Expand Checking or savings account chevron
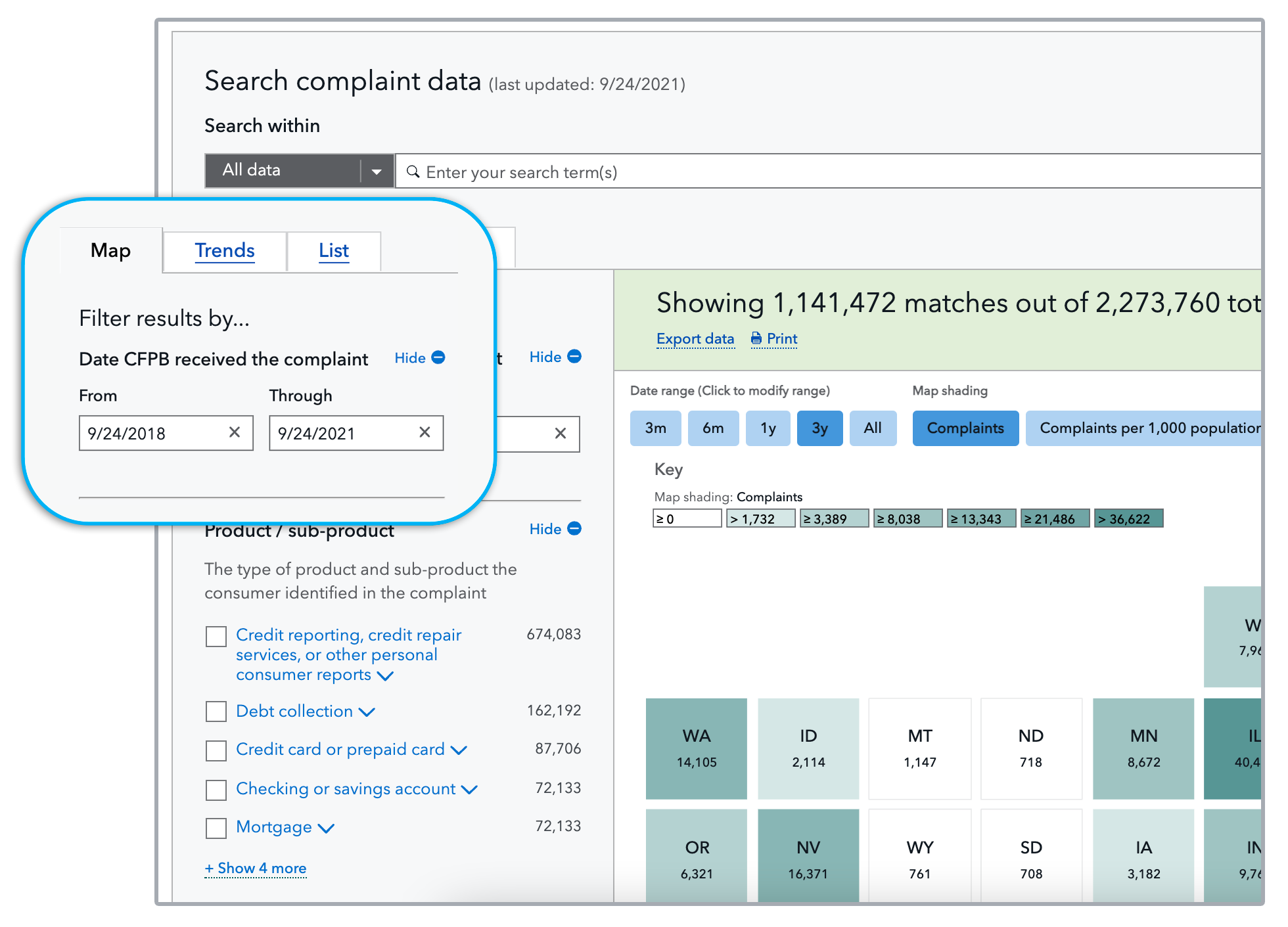1288x927 pixels. (471, 789)
